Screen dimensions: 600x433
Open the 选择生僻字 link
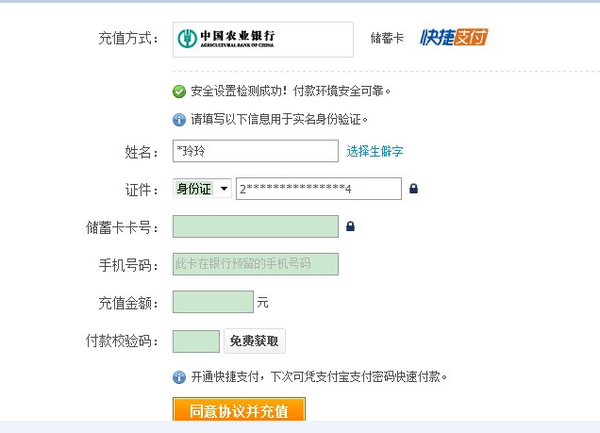point(375,151)
